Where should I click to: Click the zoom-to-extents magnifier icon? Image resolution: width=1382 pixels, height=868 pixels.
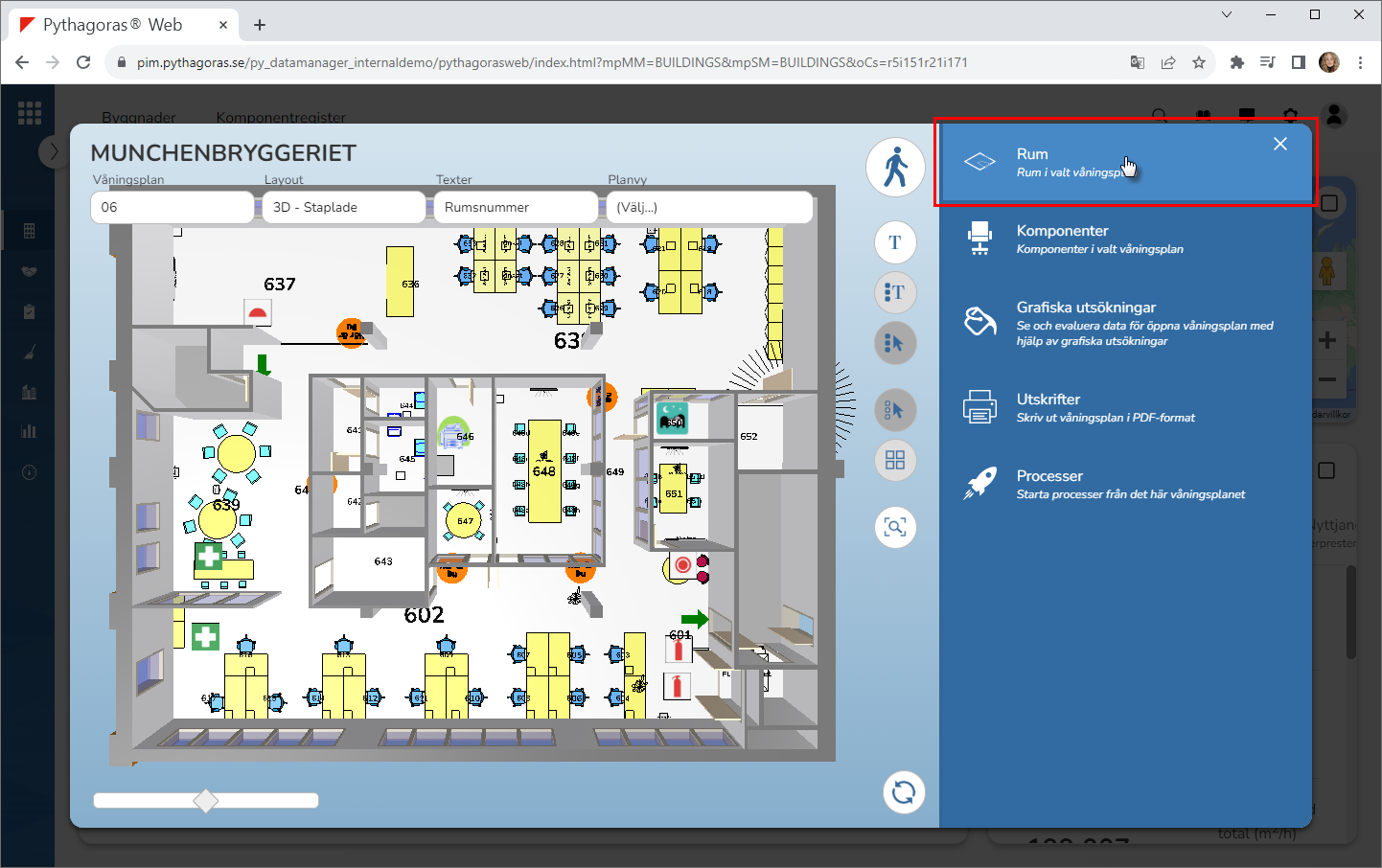tap(895, 527)
